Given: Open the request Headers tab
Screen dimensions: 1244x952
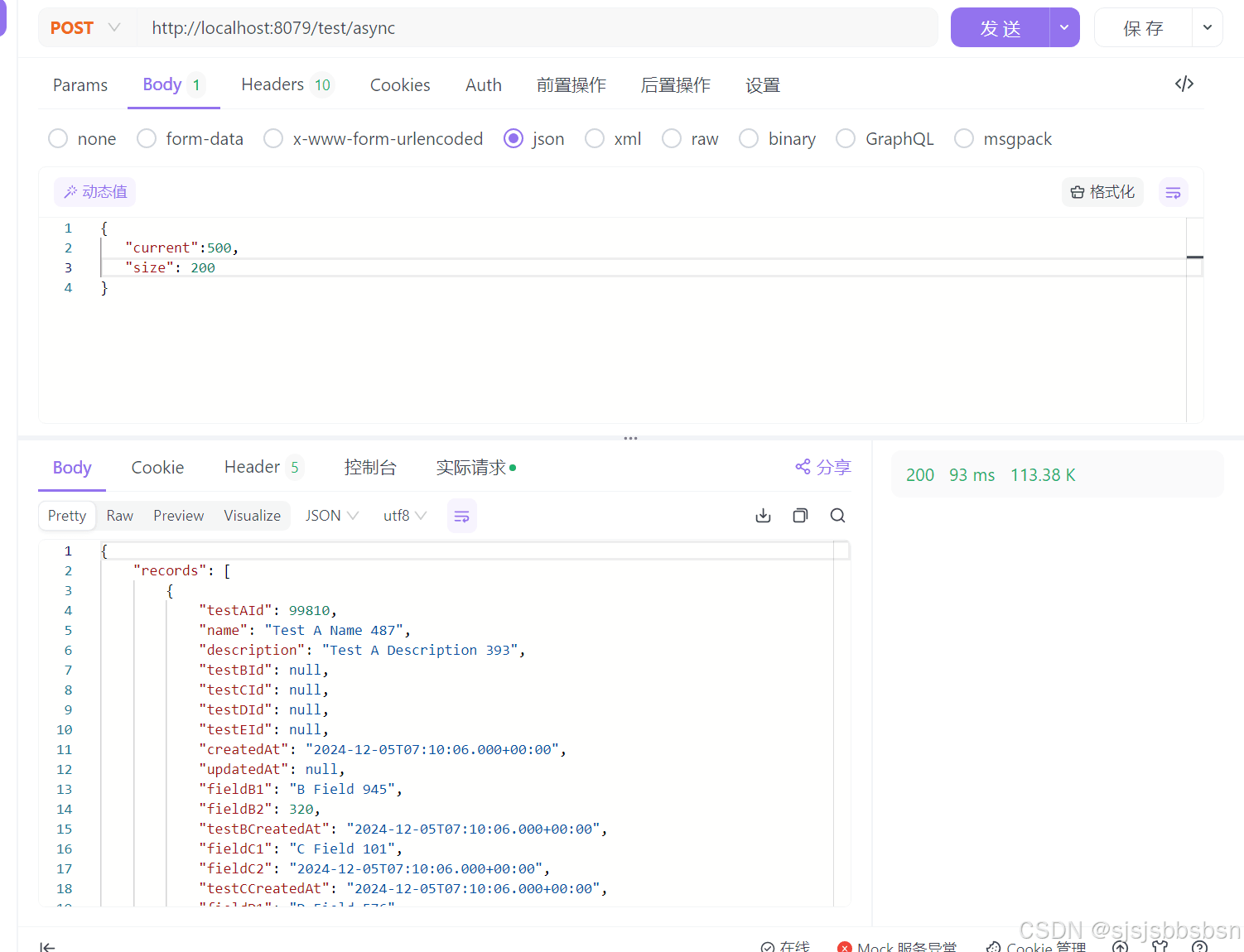Looking at the screenshot, I should coord(287,84).
